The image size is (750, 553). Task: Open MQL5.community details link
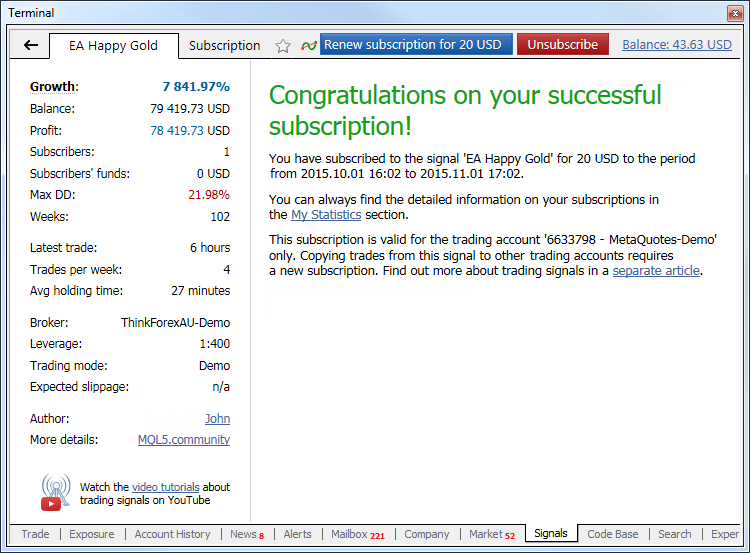[x=184, y=440]
